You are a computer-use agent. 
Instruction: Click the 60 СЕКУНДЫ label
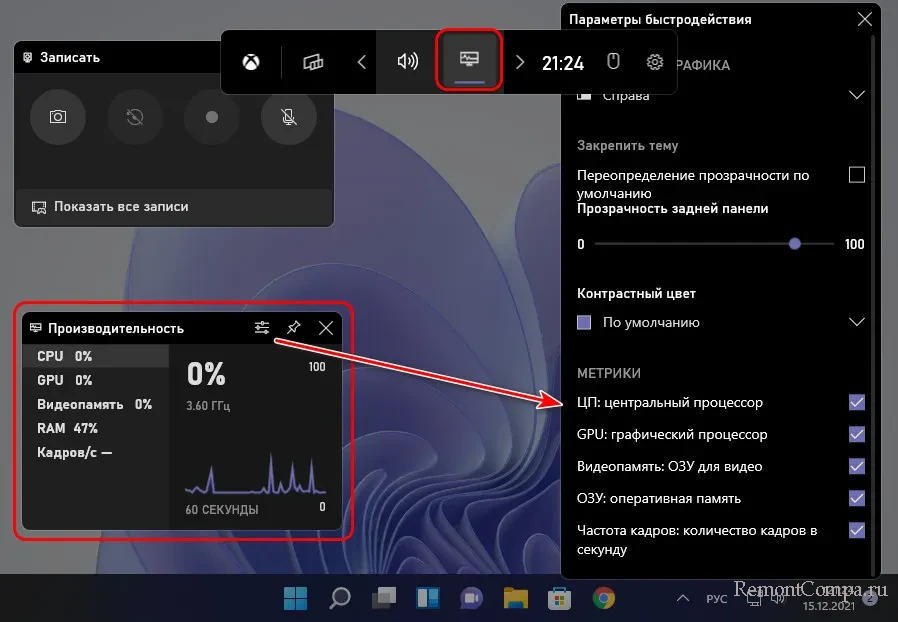[222, 509]
